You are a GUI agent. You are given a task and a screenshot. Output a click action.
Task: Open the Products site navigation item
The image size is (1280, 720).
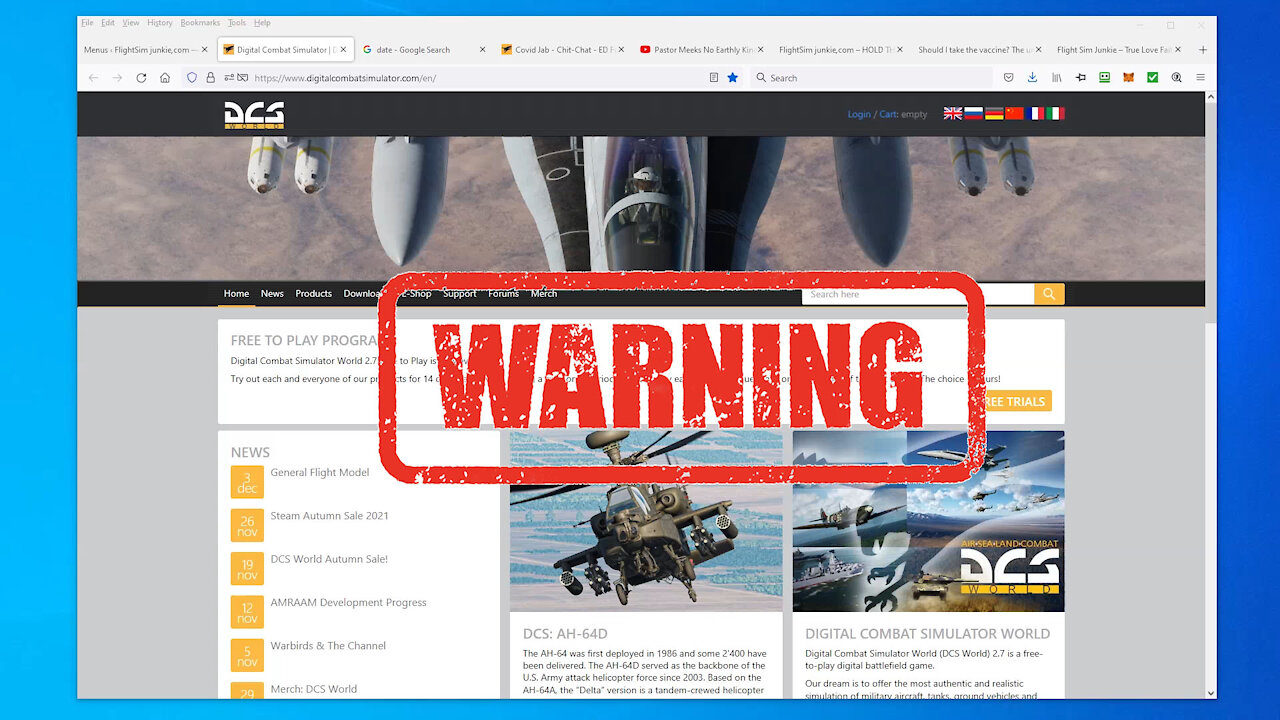(x=313, y=294)
